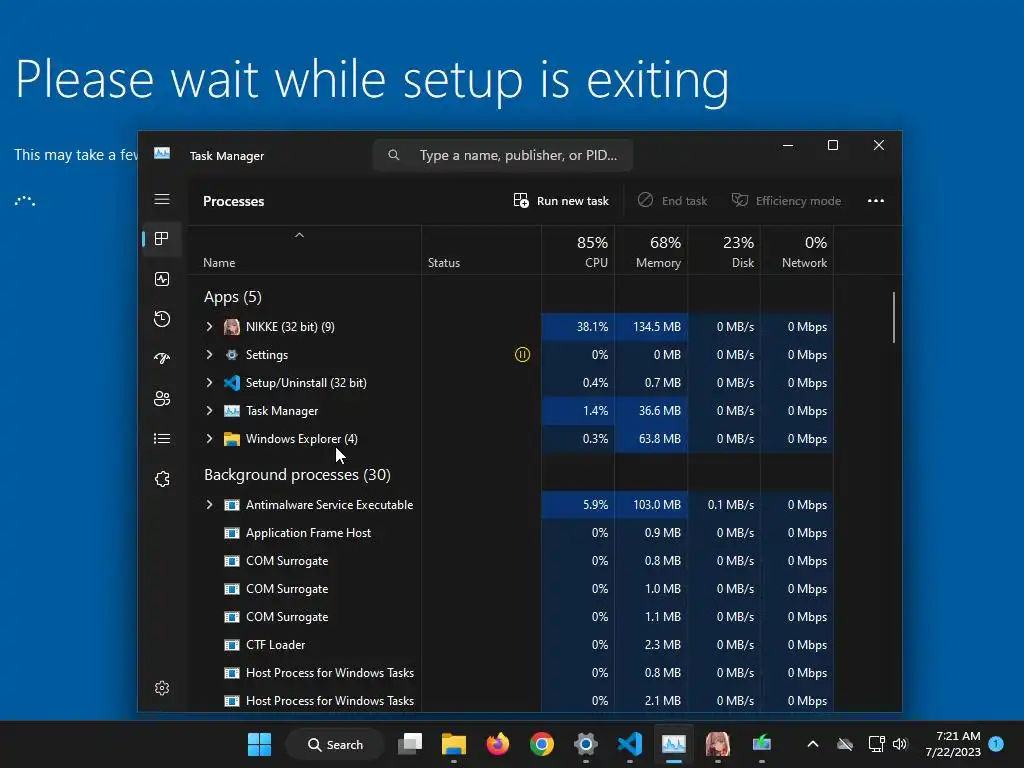Open the taskbar Search box

[x=336, y=744]
